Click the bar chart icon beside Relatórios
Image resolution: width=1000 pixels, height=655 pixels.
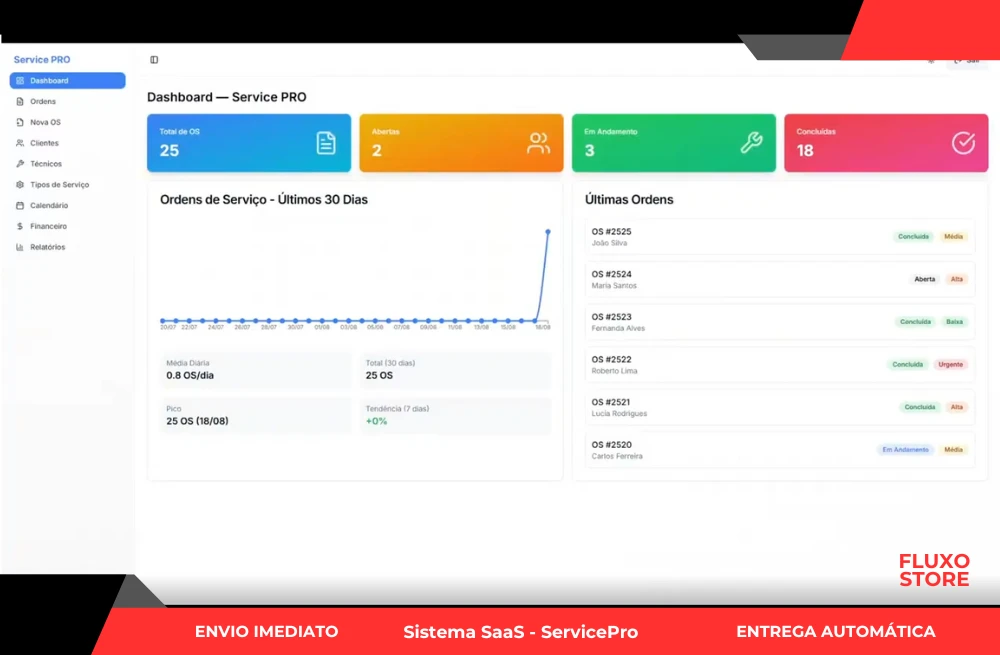tap(20, 247)
